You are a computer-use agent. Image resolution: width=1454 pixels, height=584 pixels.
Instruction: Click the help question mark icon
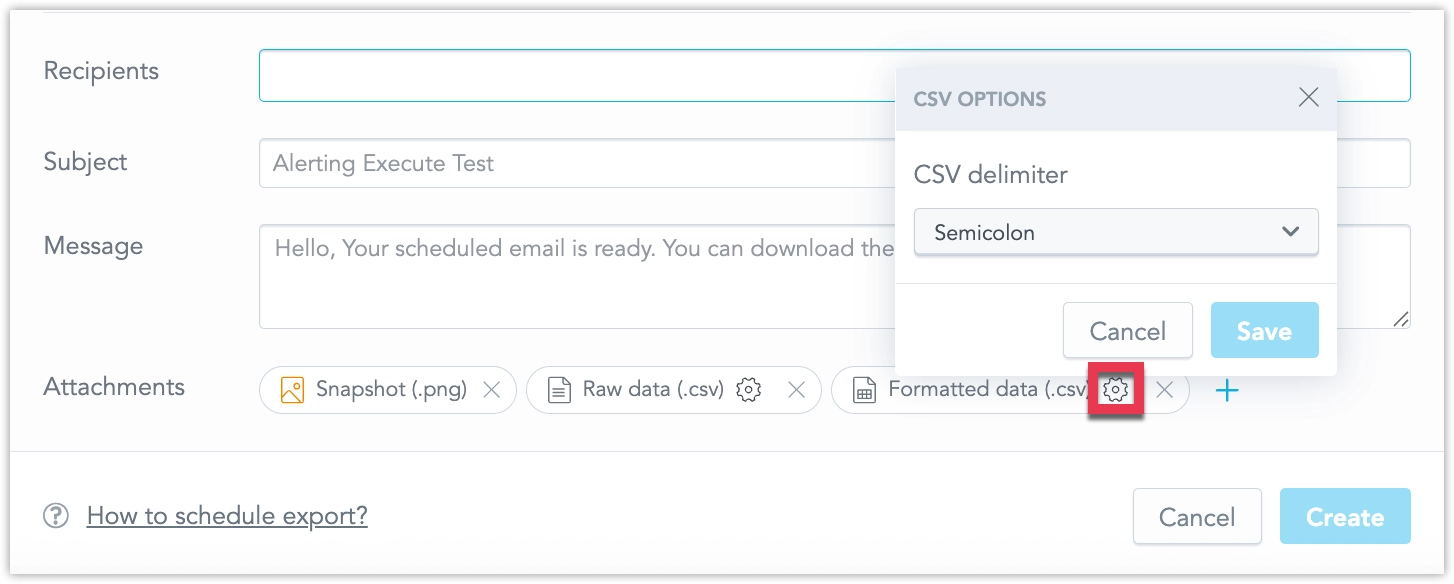tap(56, 516)
